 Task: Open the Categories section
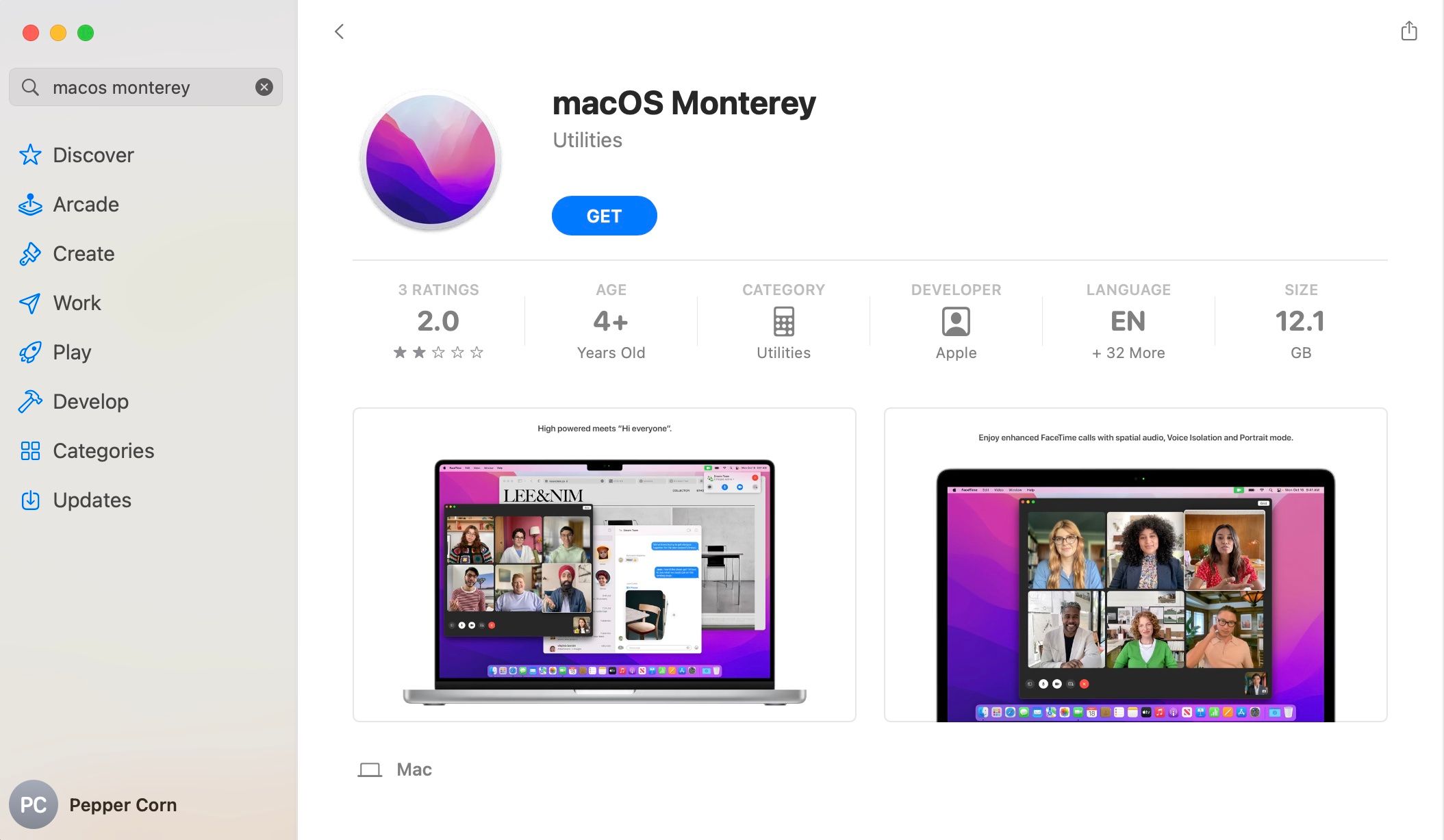pyautogui.click(x=103, y=449)
